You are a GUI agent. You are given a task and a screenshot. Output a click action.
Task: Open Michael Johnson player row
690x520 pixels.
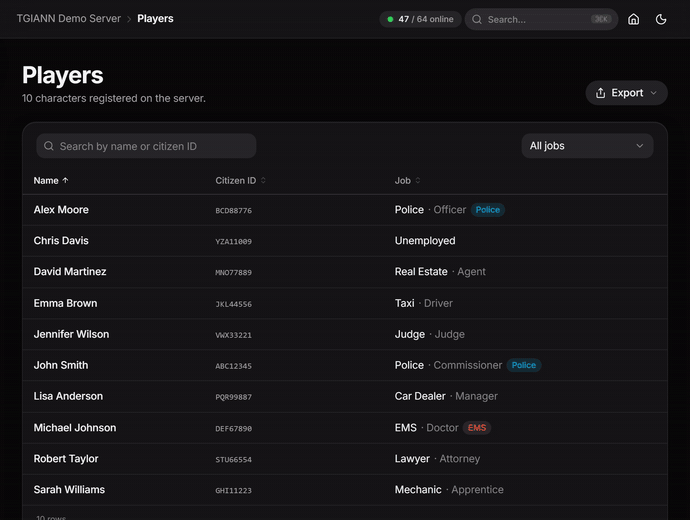pos(345,428)
